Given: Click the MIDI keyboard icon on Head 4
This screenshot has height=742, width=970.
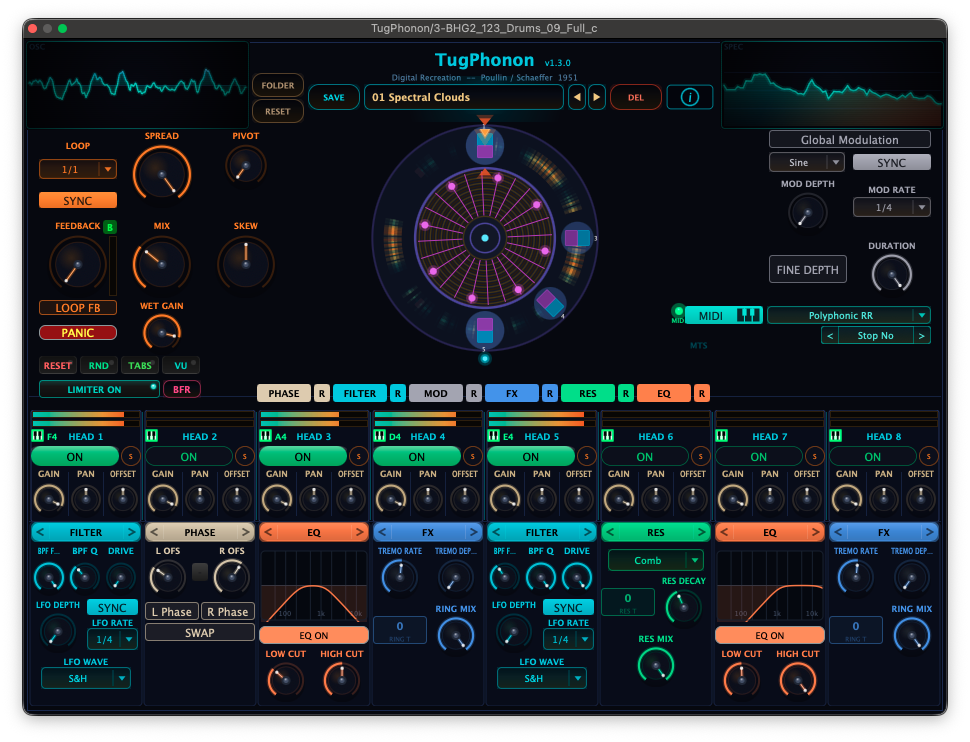Looking at the screenshot, I should tap(379, 436).
